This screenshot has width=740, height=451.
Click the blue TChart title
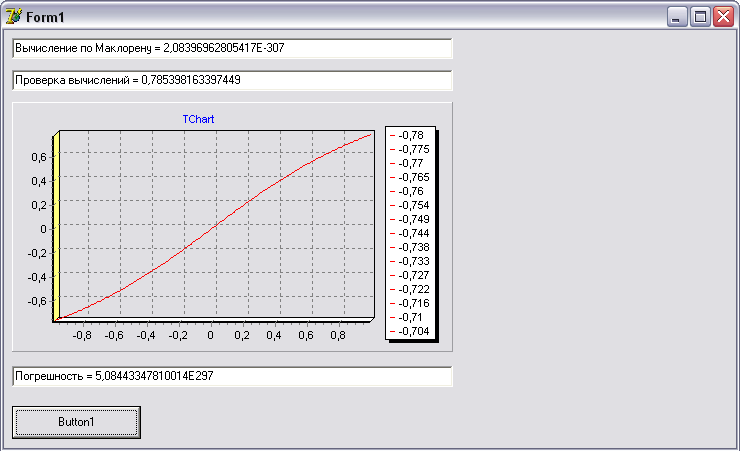click(x=198, y=119)
